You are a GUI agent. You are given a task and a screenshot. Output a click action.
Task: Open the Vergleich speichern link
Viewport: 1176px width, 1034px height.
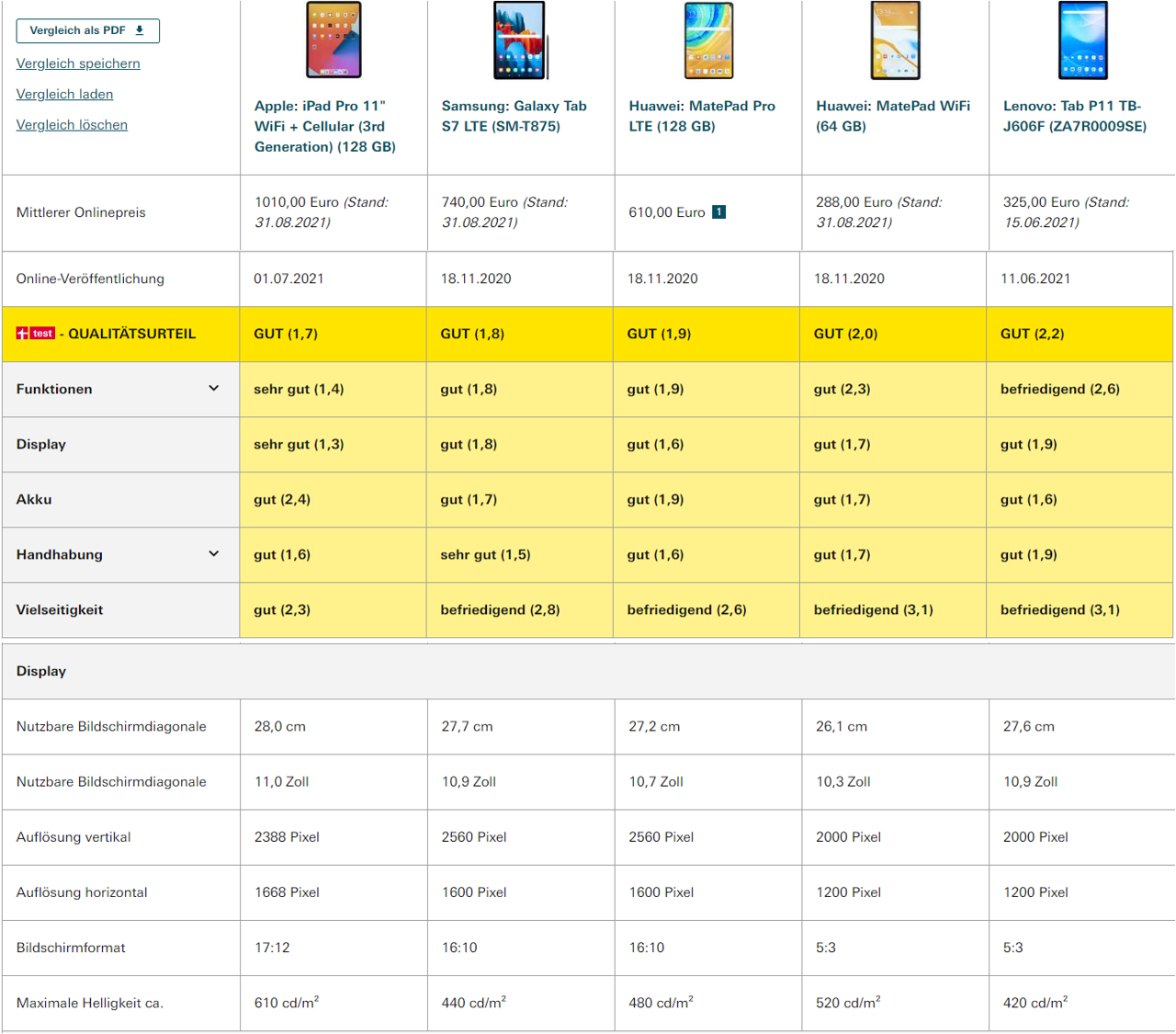coord(78,63)
